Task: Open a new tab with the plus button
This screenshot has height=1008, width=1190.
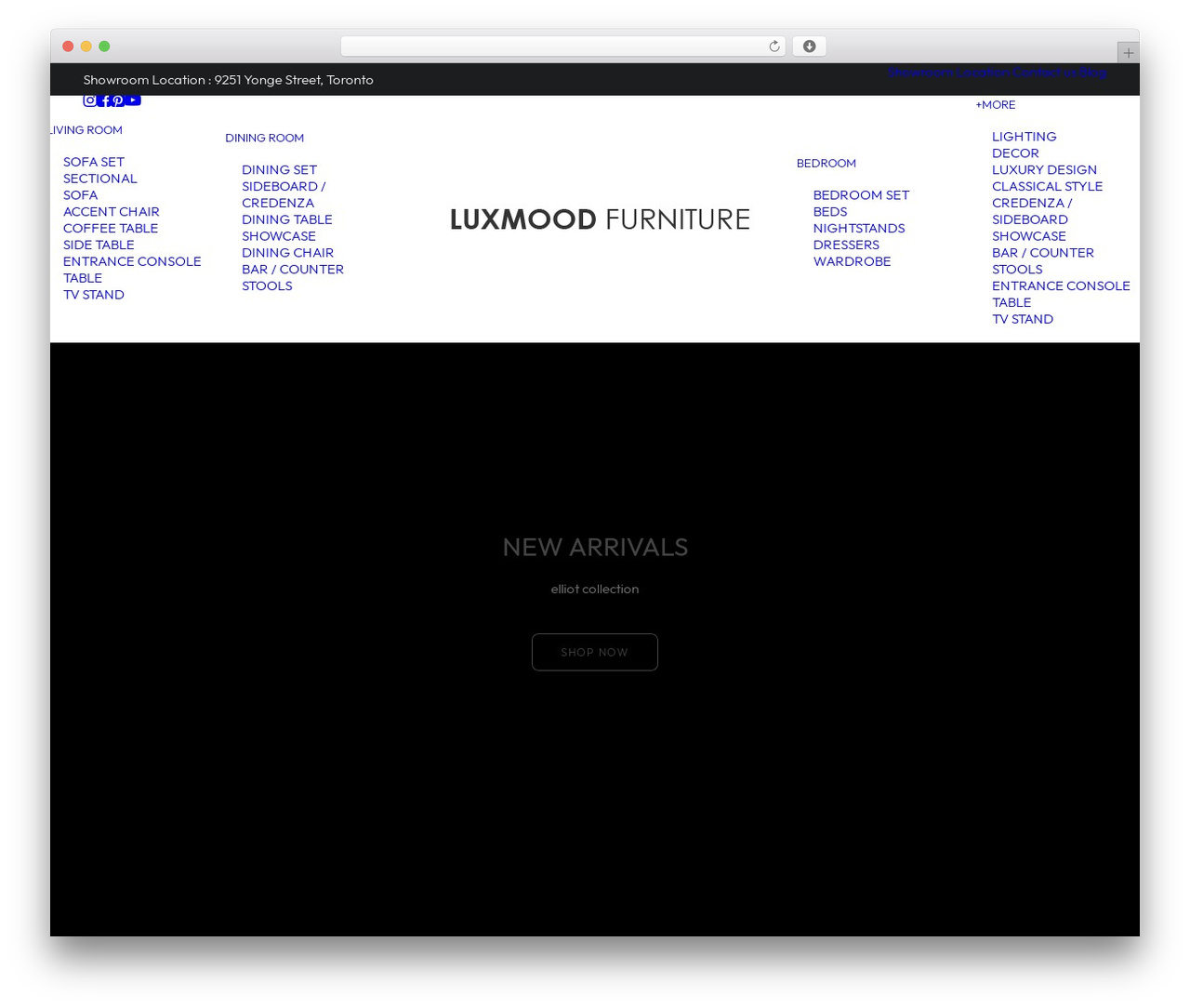Action: click(1128, 53)
